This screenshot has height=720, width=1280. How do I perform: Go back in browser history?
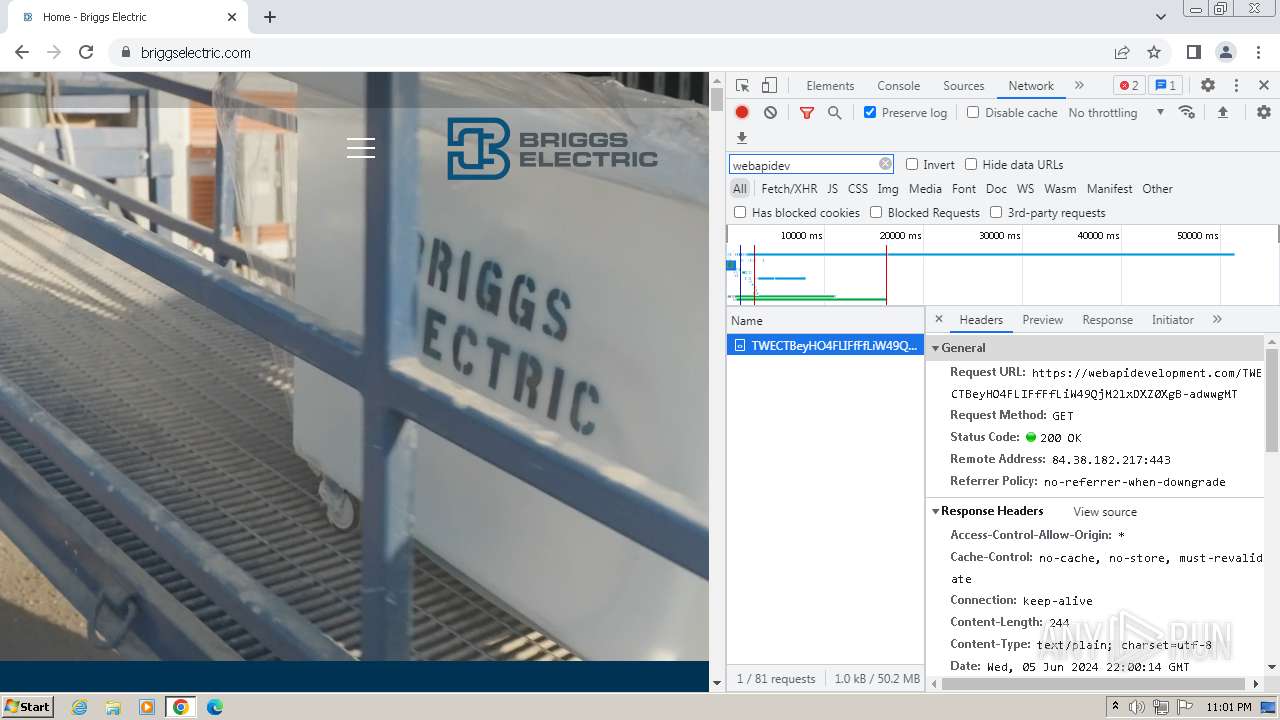pos(22,52)
